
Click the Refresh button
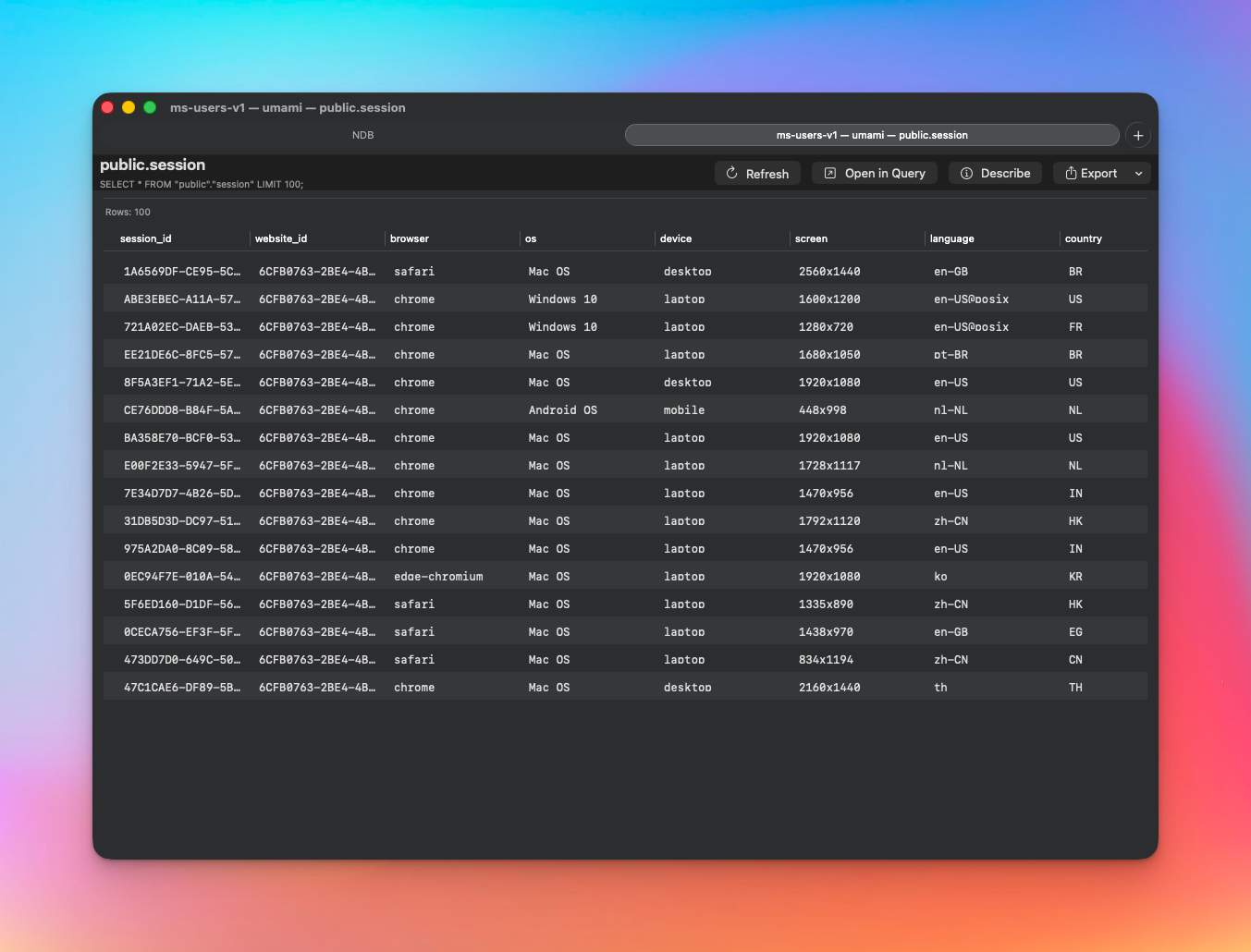(x=758, y=173)
